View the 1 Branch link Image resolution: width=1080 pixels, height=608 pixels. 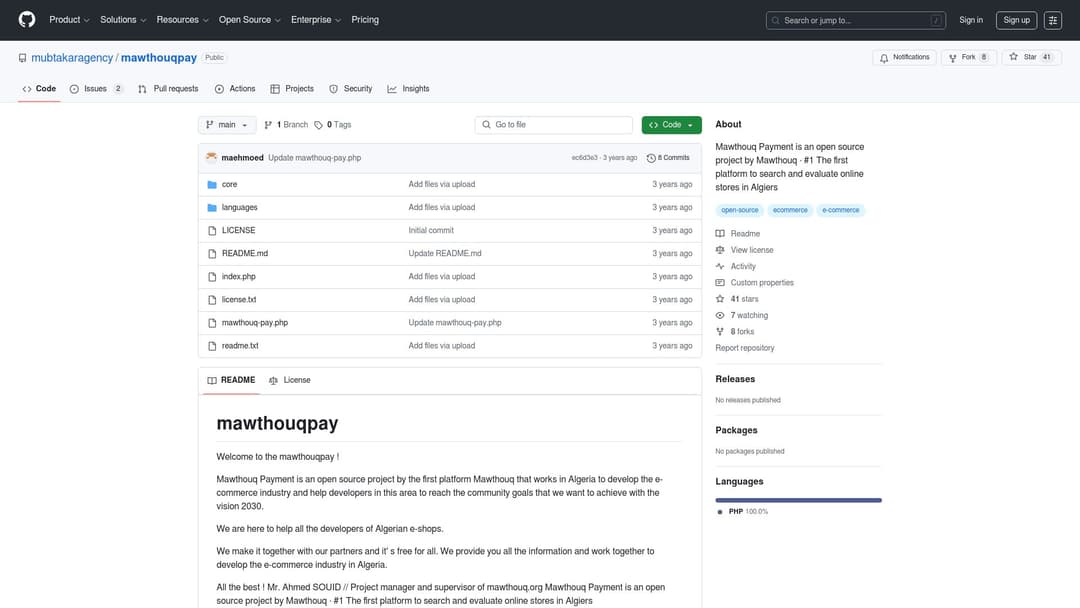pyautogui.click(x=286, y=125)
